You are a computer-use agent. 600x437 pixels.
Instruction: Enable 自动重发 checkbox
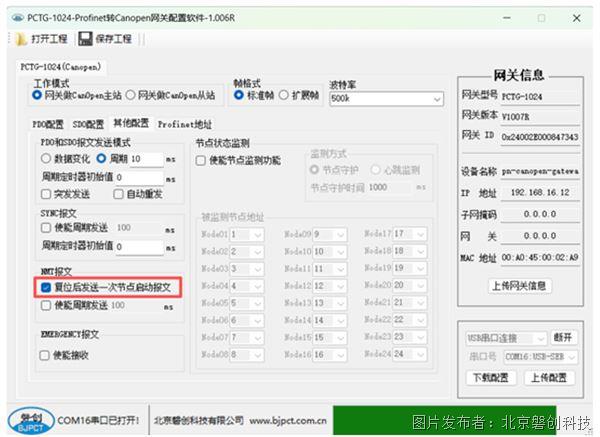[x=118, y=194]
